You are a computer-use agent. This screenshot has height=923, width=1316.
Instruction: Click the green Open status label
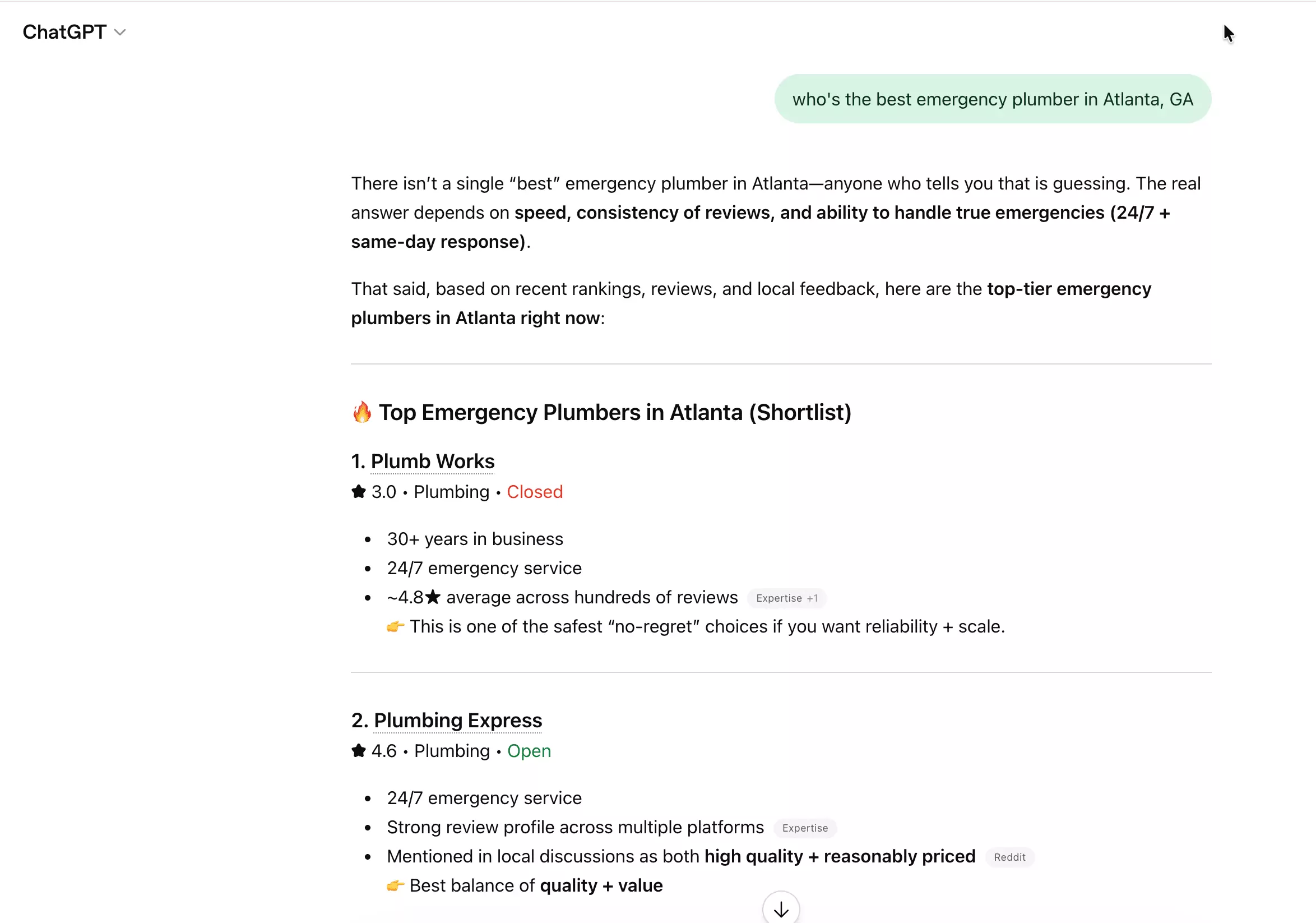coord(529,751)
